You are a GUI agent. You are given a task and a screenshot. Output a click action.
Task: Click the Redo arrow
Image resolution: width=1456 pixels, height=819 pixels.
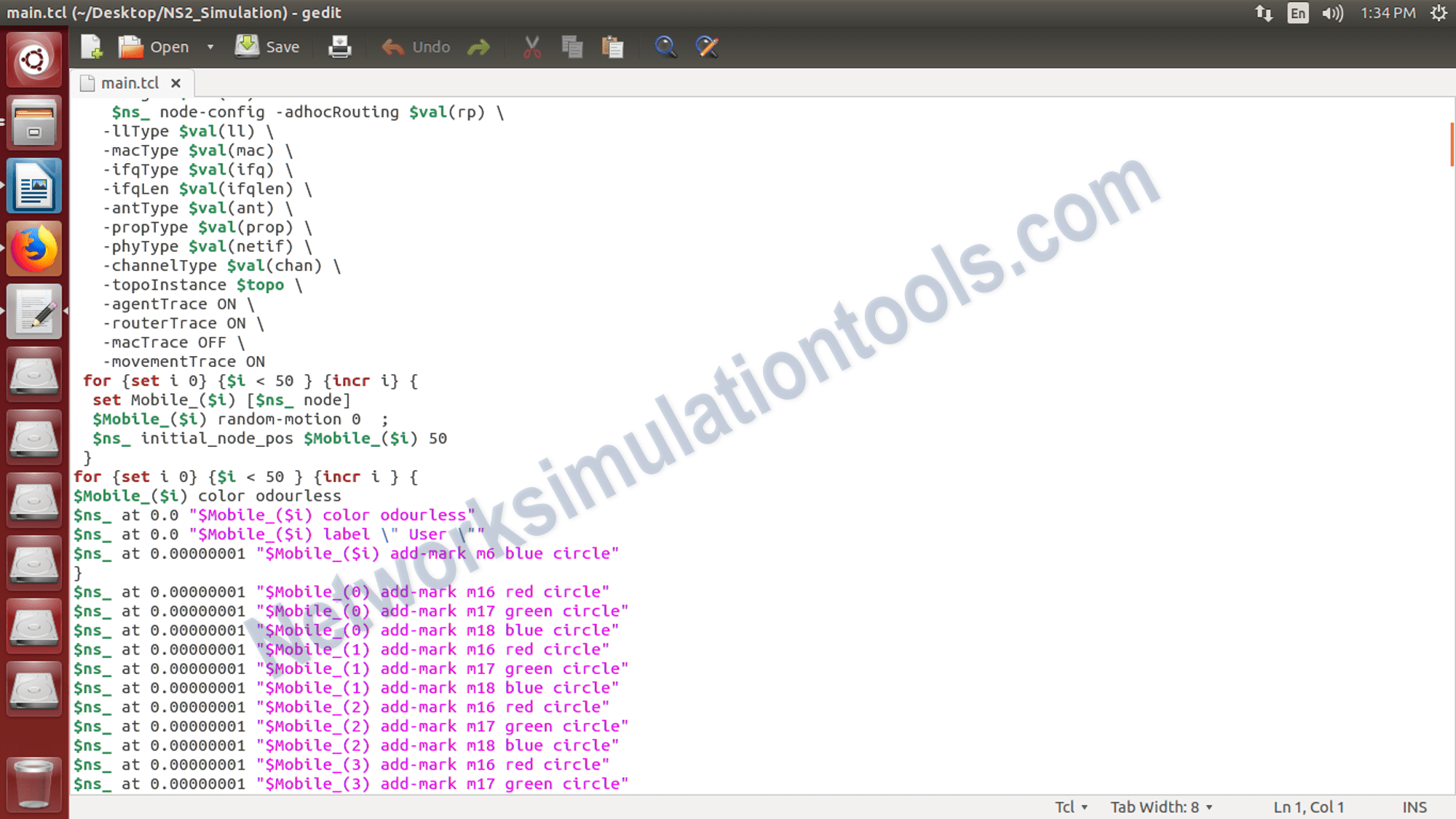(479, 46)
